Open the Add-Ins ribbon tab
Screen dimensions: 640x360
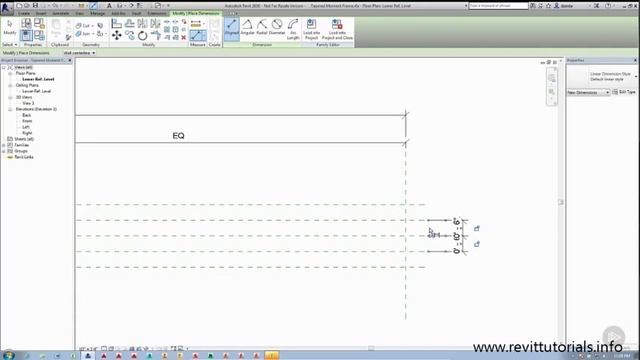118,13
